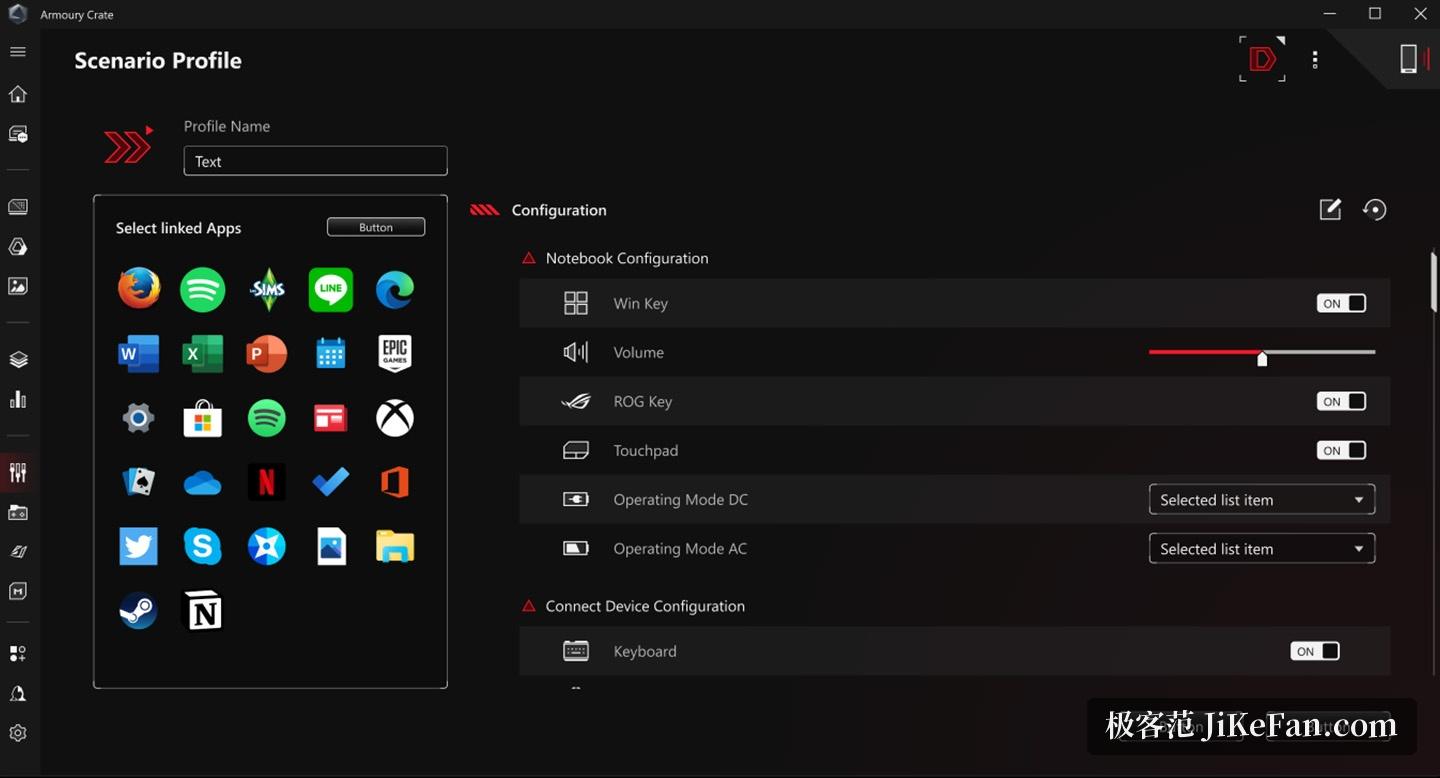The image size is (1440, 778).
Task: Choose the LINE app icon
Action: tap(330, 290)
